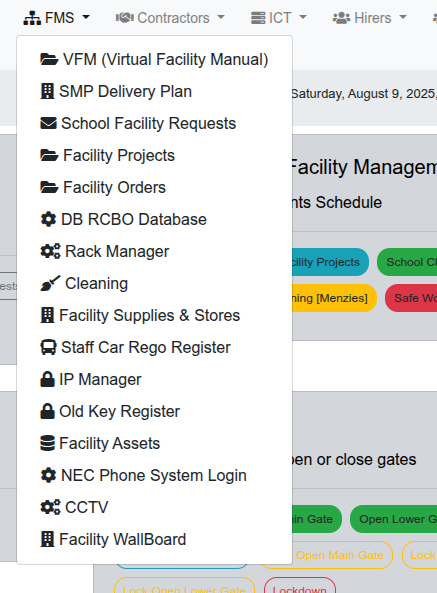Viewport: 437px width, 593px height.
Task: Click the broom icon next to Cleaning
Action: click(50, 283)
